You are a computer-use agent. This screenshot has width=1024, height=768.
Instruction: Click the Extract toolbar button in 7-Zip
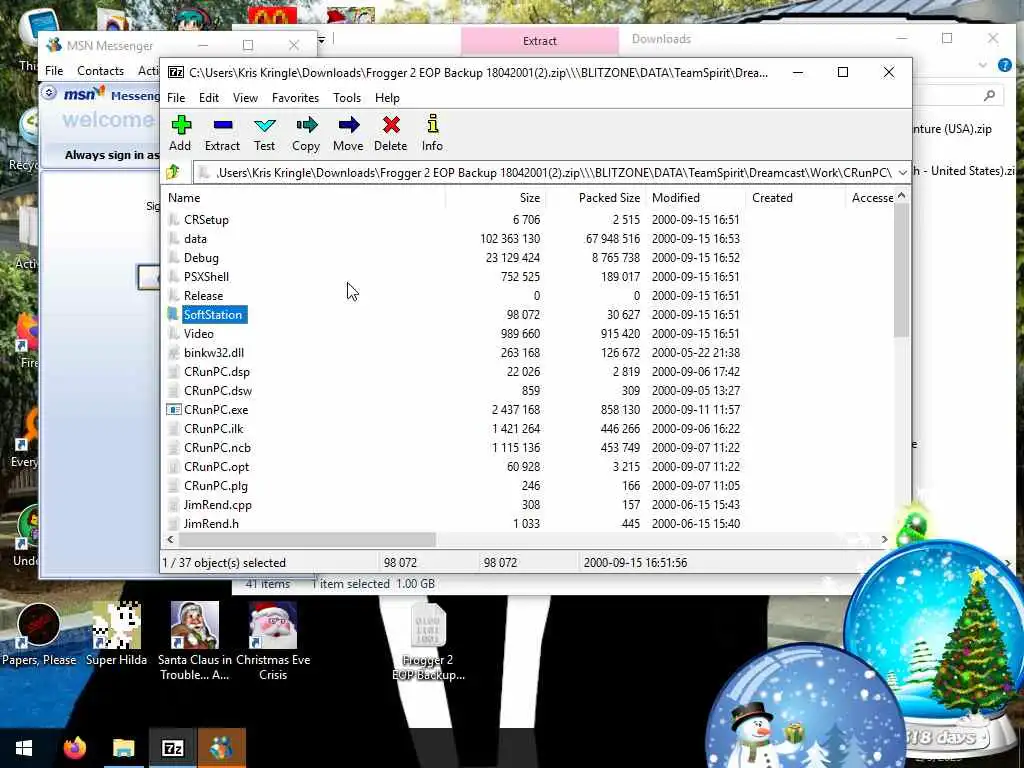tap(222, 133)
